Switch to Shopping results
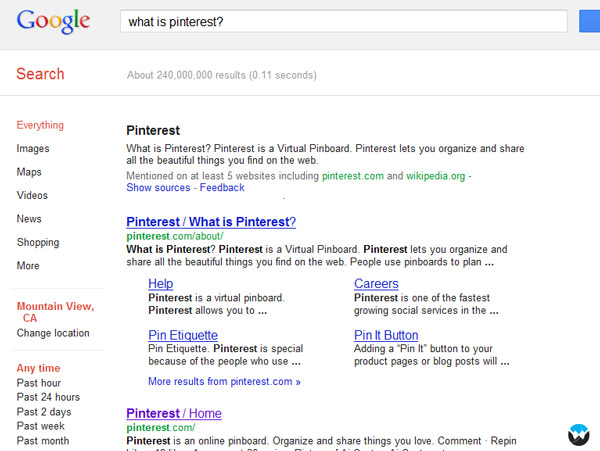The height and width of the screenshot is (451, 600). [38, 243]
